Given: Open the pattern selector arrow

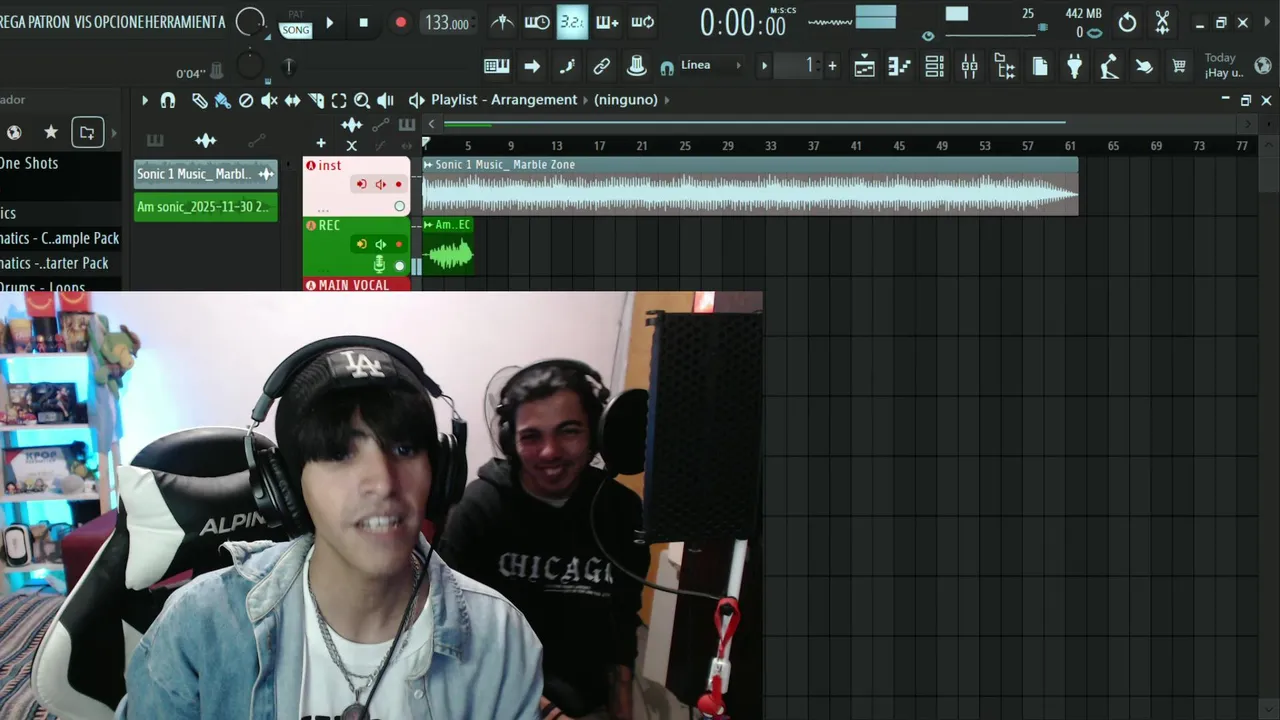Looking at the screenshot, I should (x=764, y=66).
